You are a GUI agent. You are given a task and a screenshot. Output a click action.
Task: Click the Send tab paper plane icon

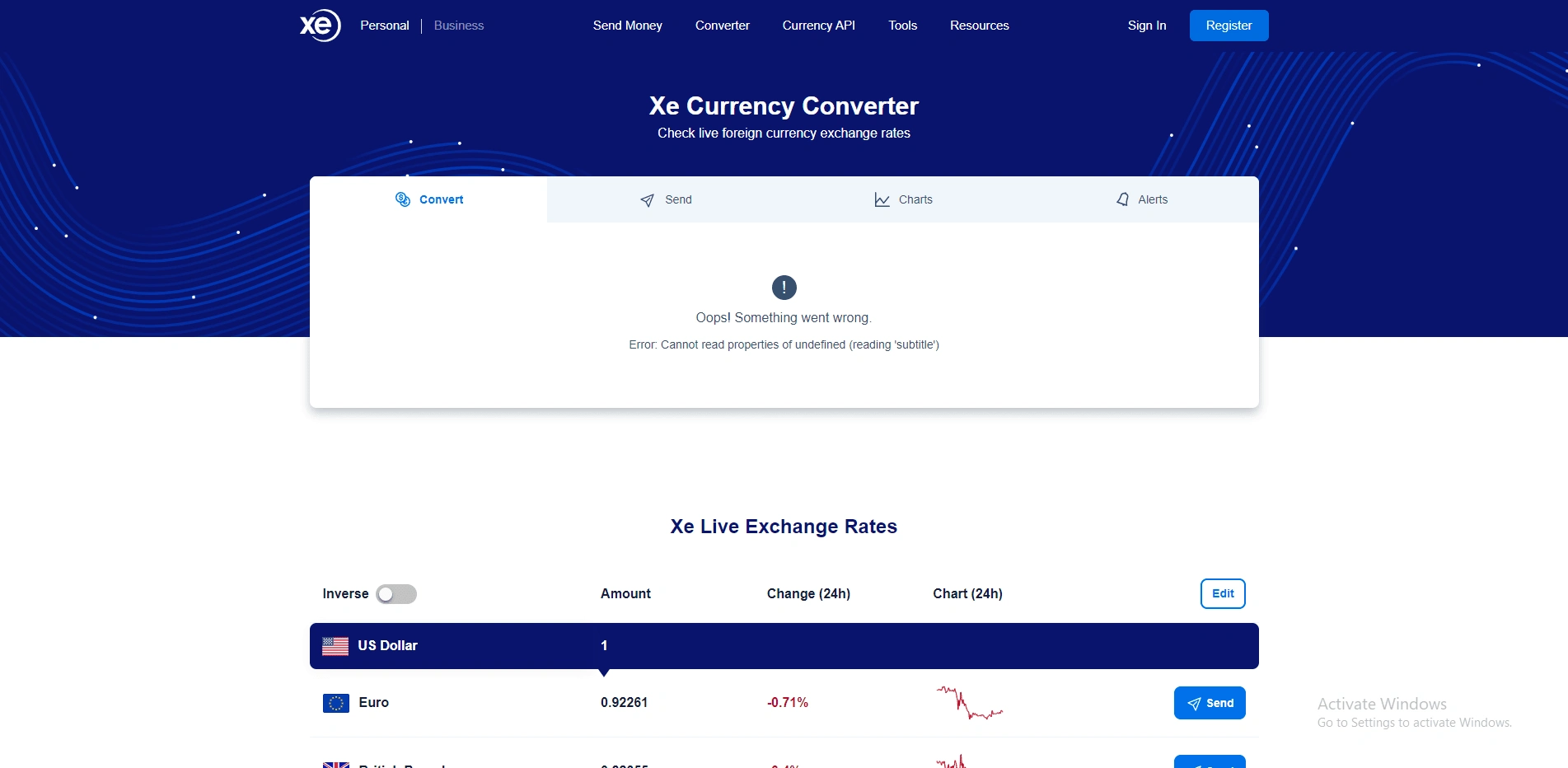[648, 200]
